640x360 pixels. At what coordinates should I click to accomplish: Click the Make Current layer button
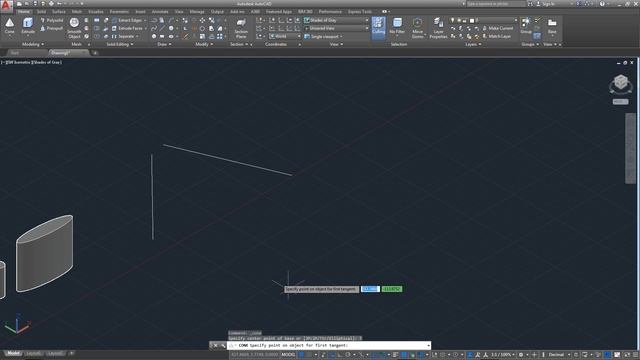[498, 28]
